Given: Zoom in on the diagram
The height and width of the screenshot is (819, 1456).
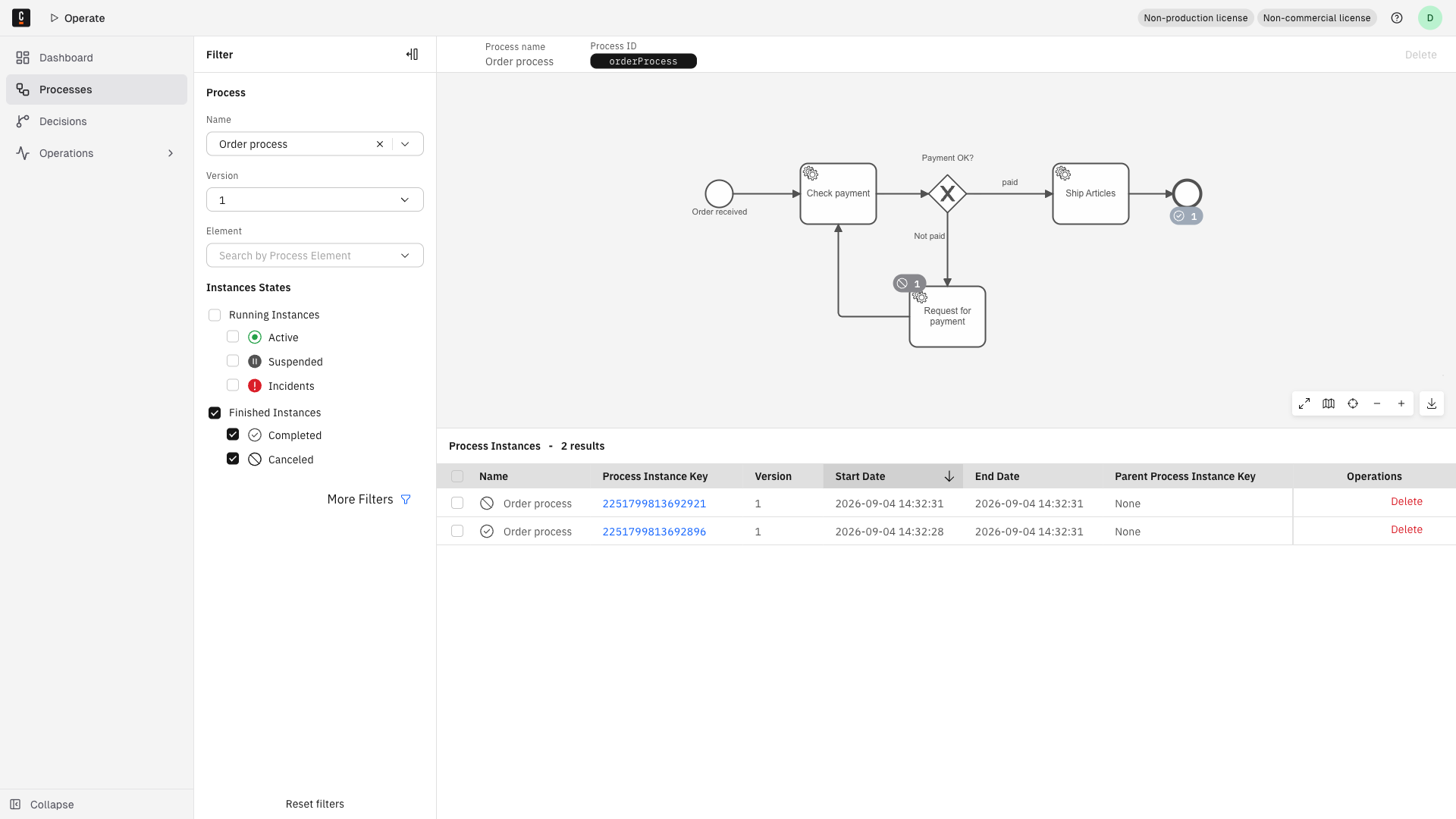Looking at the screenshot, I should 1401,403.
